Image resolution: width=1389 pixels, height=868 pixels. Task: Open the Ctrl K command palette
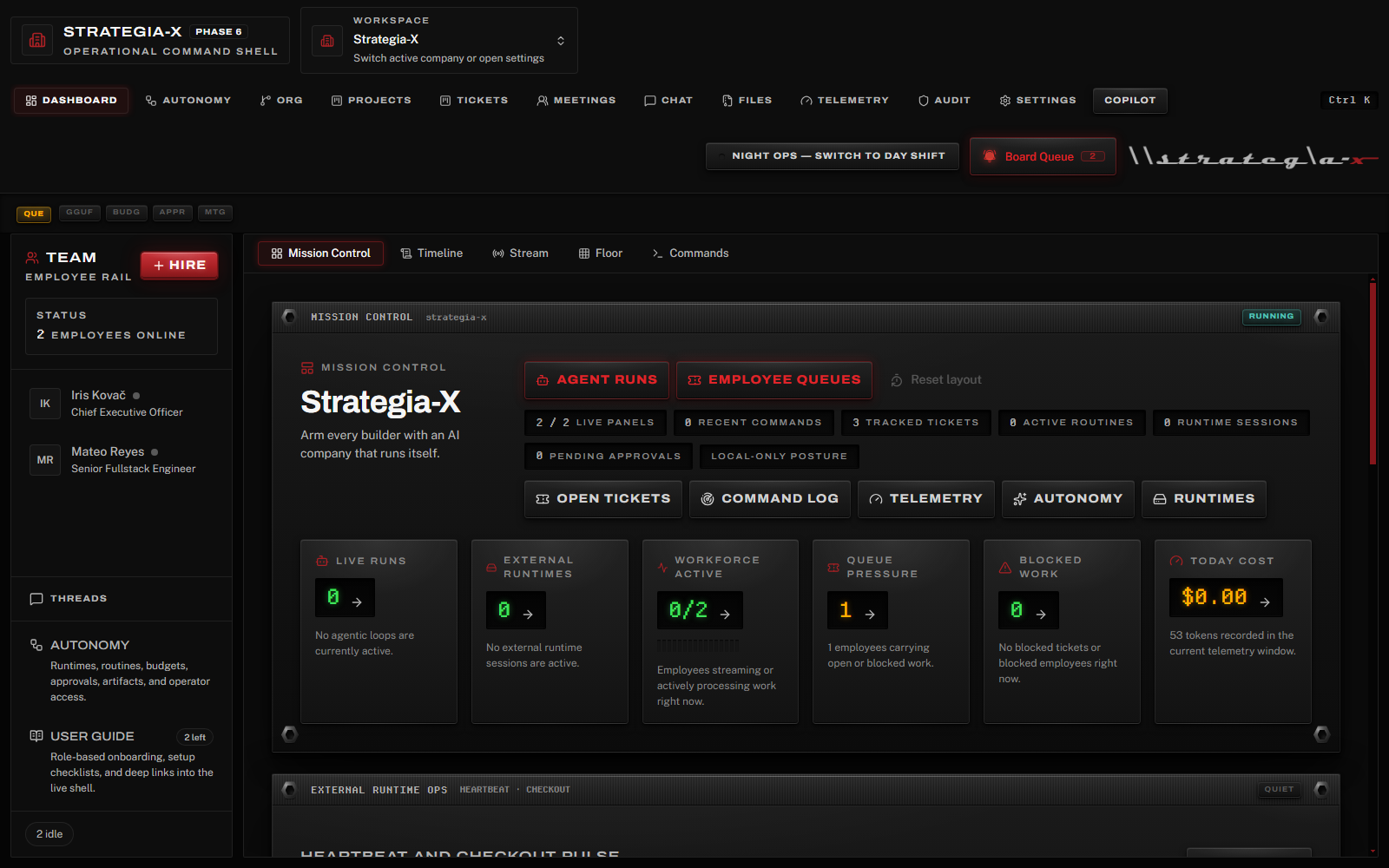coord(1349,101)
